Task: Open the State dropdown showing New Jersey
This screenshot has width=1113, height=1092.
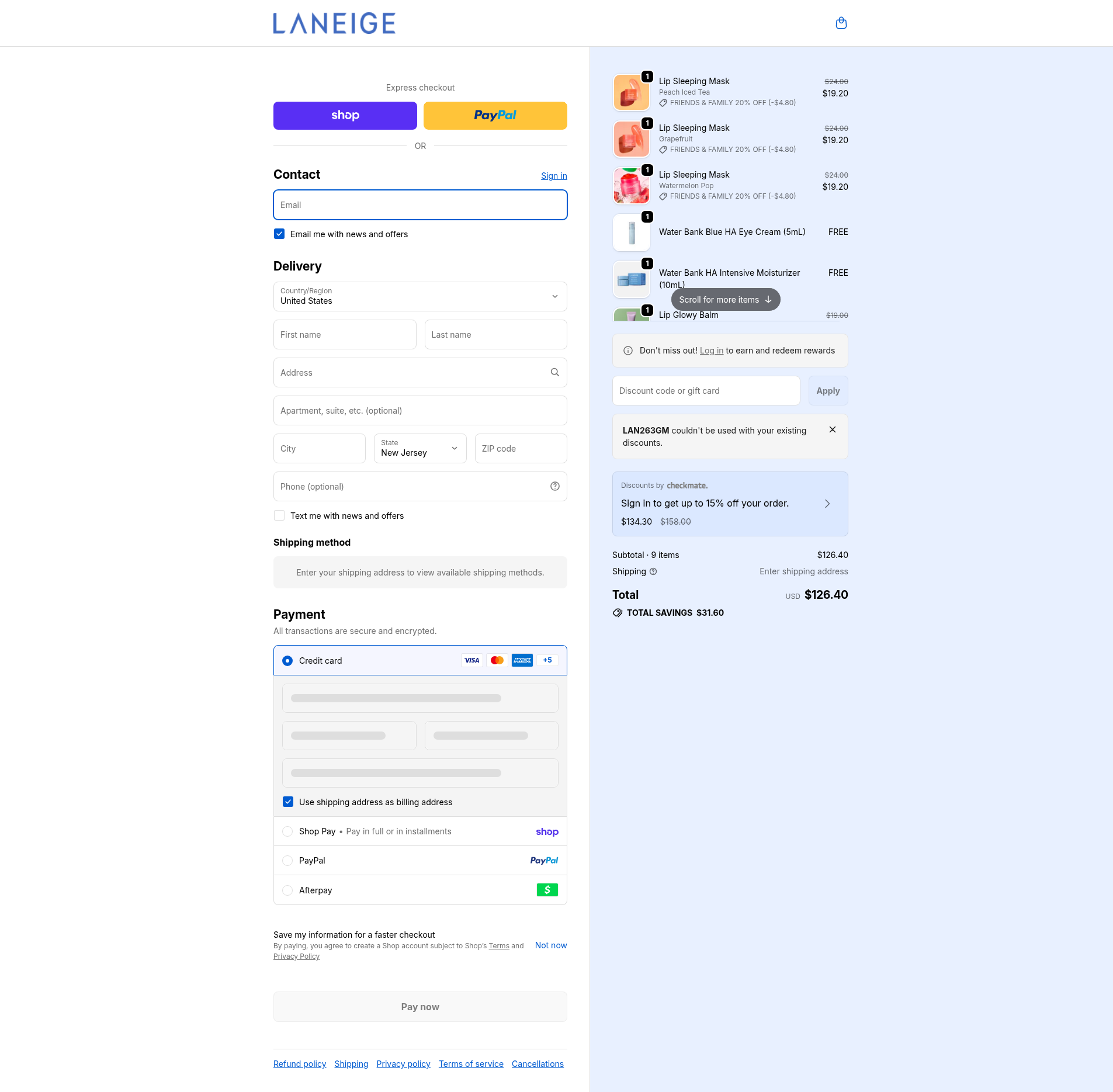Action: click(x=419, y=449)
